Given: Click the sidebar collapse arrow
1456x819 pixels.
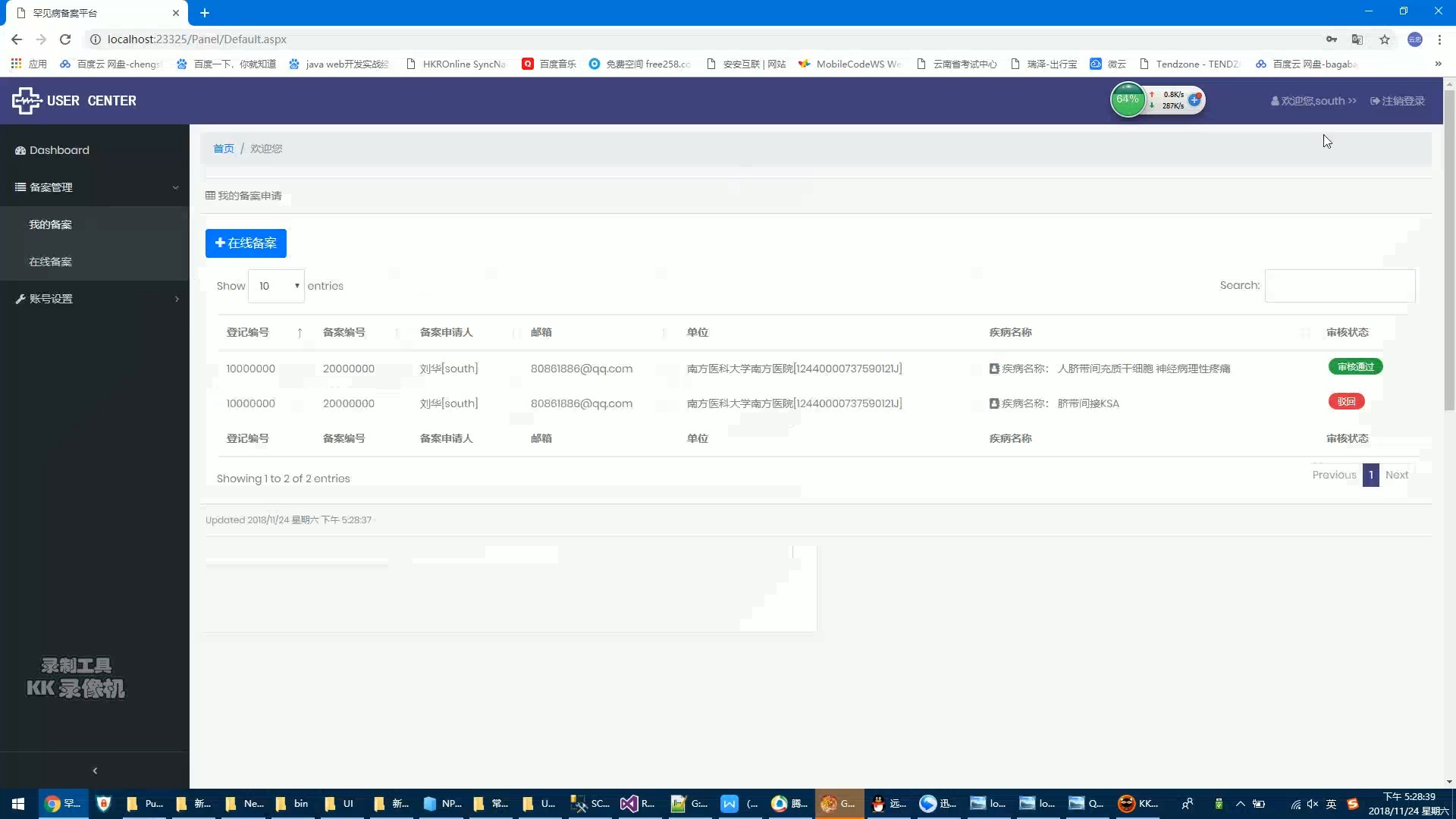Looking at the screenshot, I should [94, 770].
